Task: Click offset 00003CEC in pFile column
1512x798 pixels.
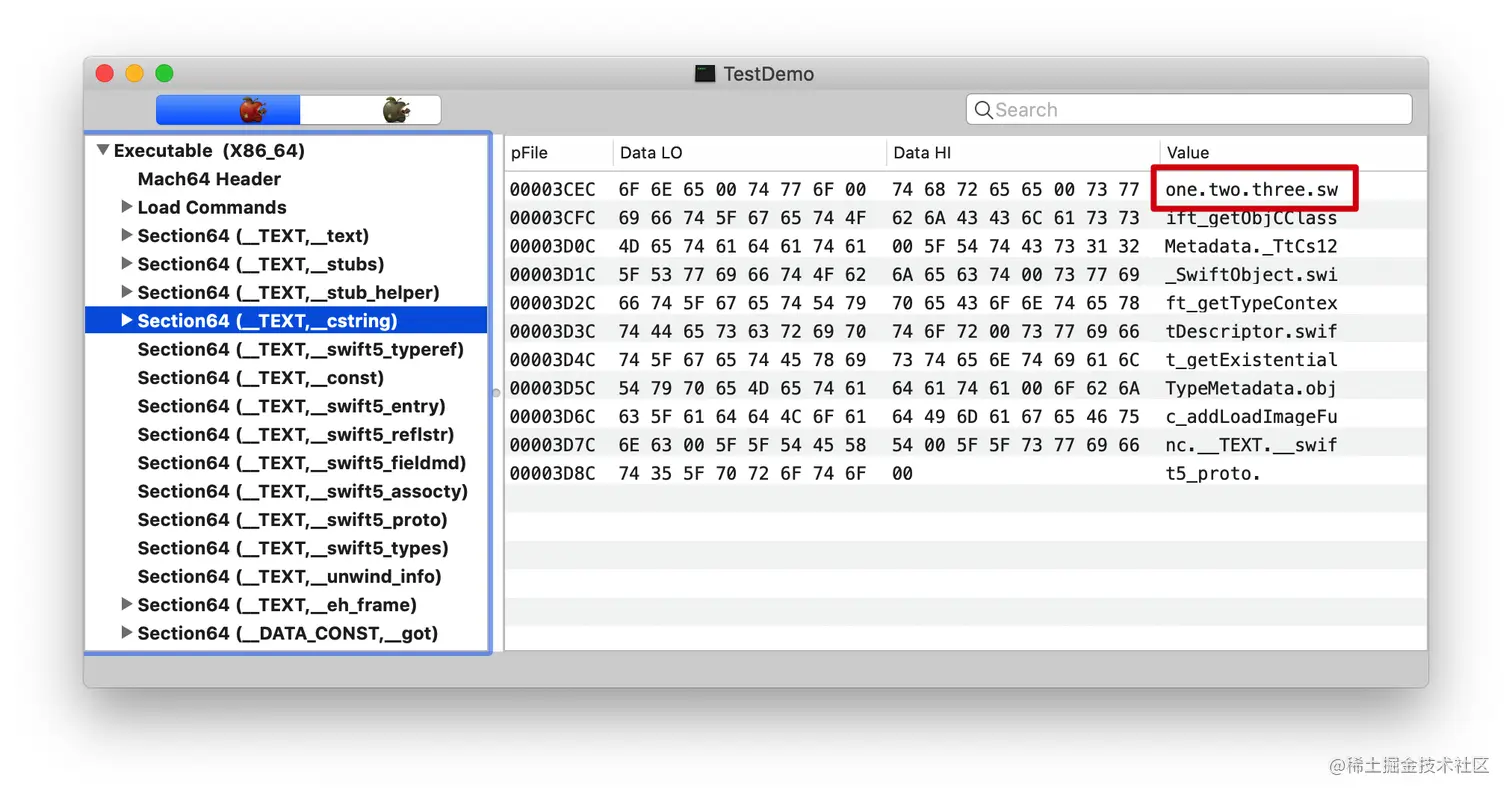Action: coord(552,189)
